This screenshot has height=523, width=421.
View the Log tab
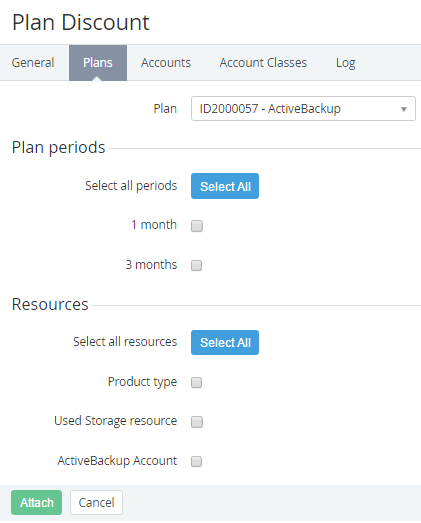pyautogui.click(x=346, y=63)
